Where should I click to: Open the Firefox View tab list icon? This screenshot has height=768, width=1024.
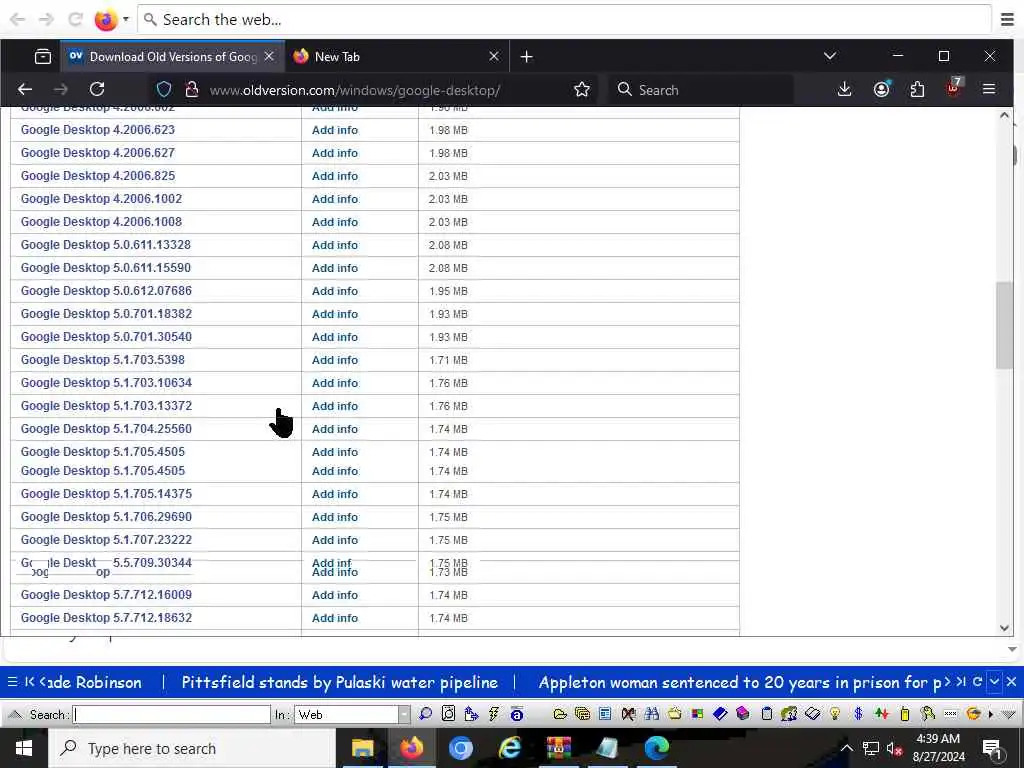point(43,57)
